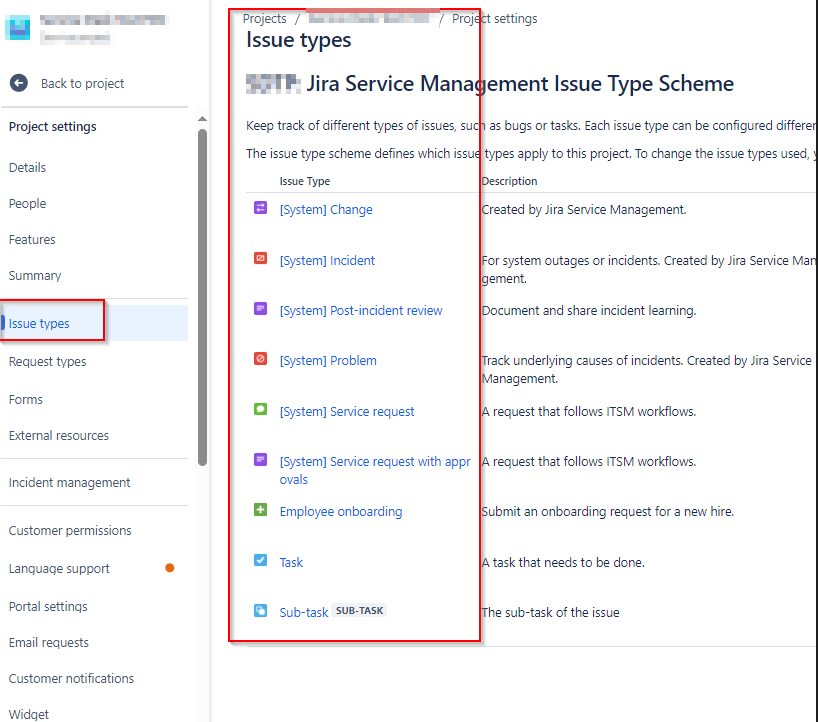Click the project avatar icon at top left
Image resolution: width=818 pixels, height=722 pixels.
[18, 28]
